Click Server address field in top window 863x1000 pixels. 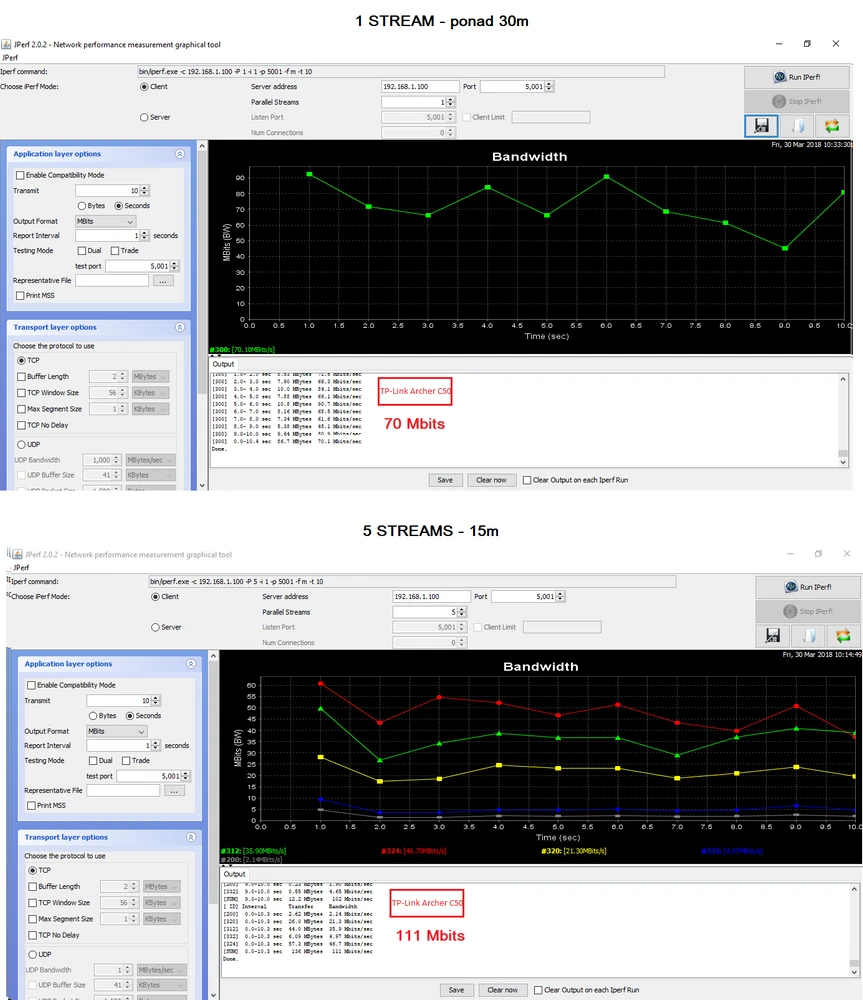420,87
